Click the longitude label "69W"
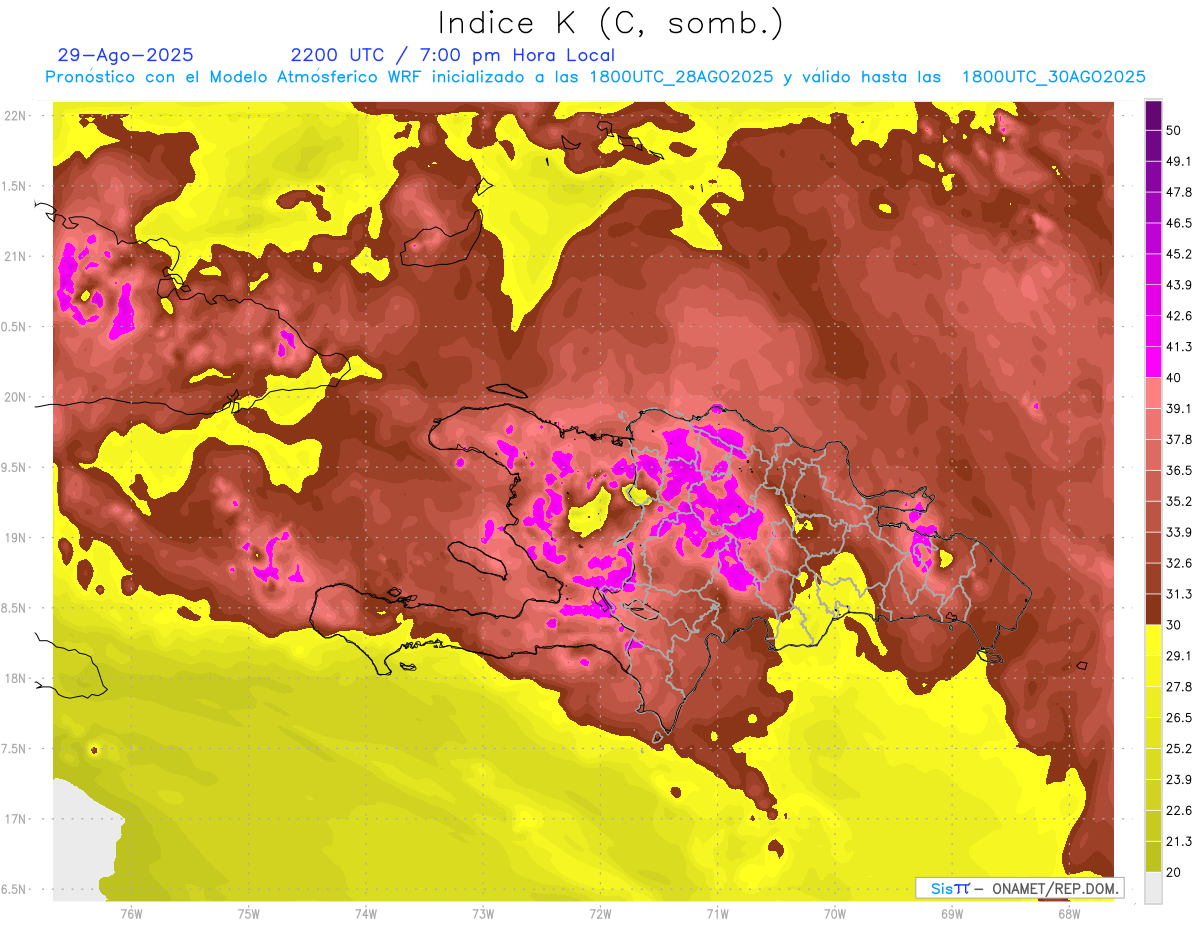This screenshot has height=927, width=1200. 951,914
